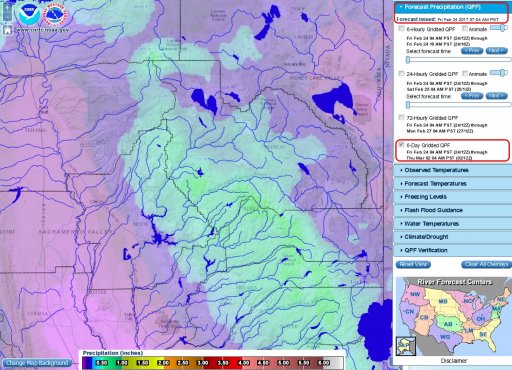
Task: Select NE region on River Forecast Centers map
Action: [501, 299]
